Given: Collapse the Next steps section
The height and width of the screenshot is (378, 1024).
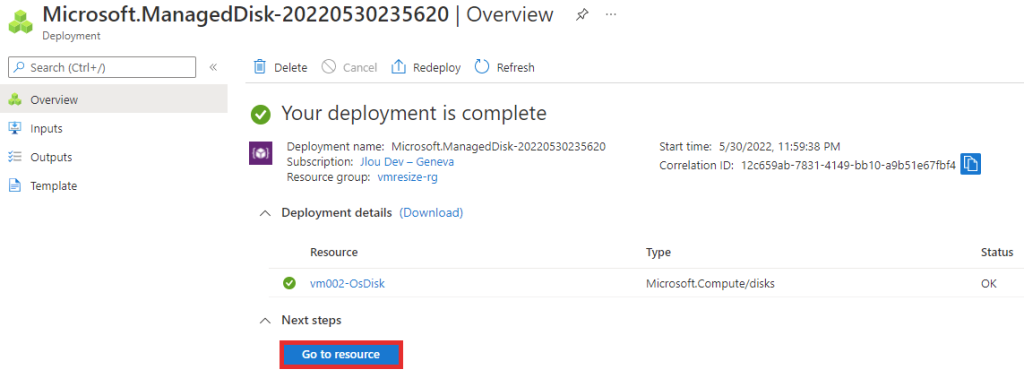Looking at the screenshot, I should click(x=264, y=321).
